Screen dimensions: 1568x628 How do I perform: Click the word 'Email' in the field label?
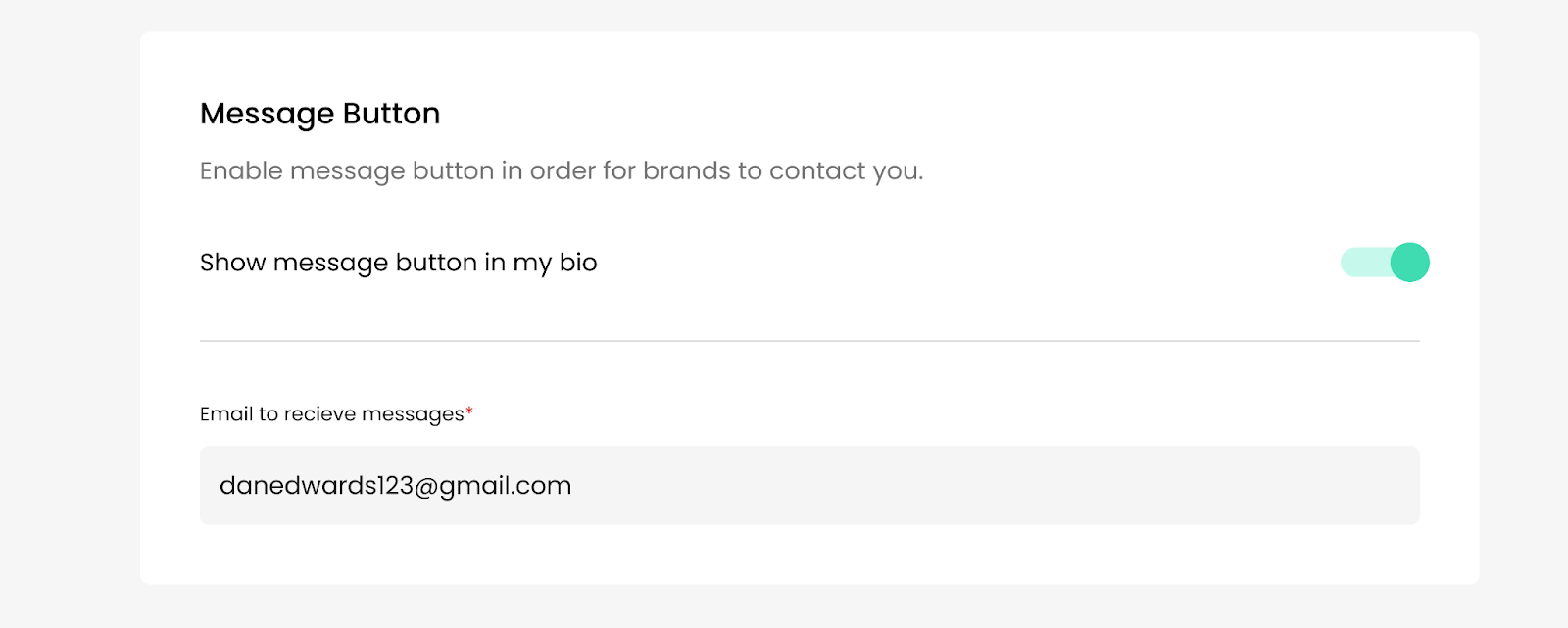tap(225, 414)
